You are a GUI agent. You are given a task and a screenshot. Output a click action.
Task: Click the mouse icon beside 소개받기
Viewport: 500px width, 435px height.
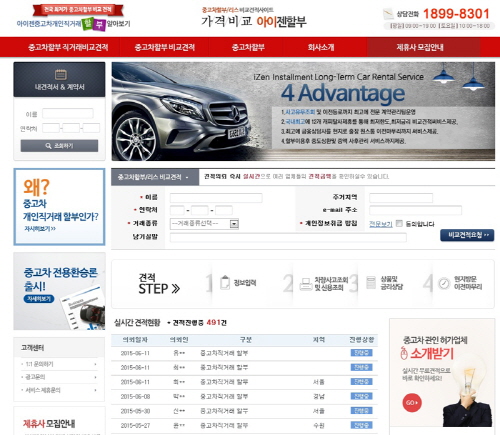[x=404, y=353]
